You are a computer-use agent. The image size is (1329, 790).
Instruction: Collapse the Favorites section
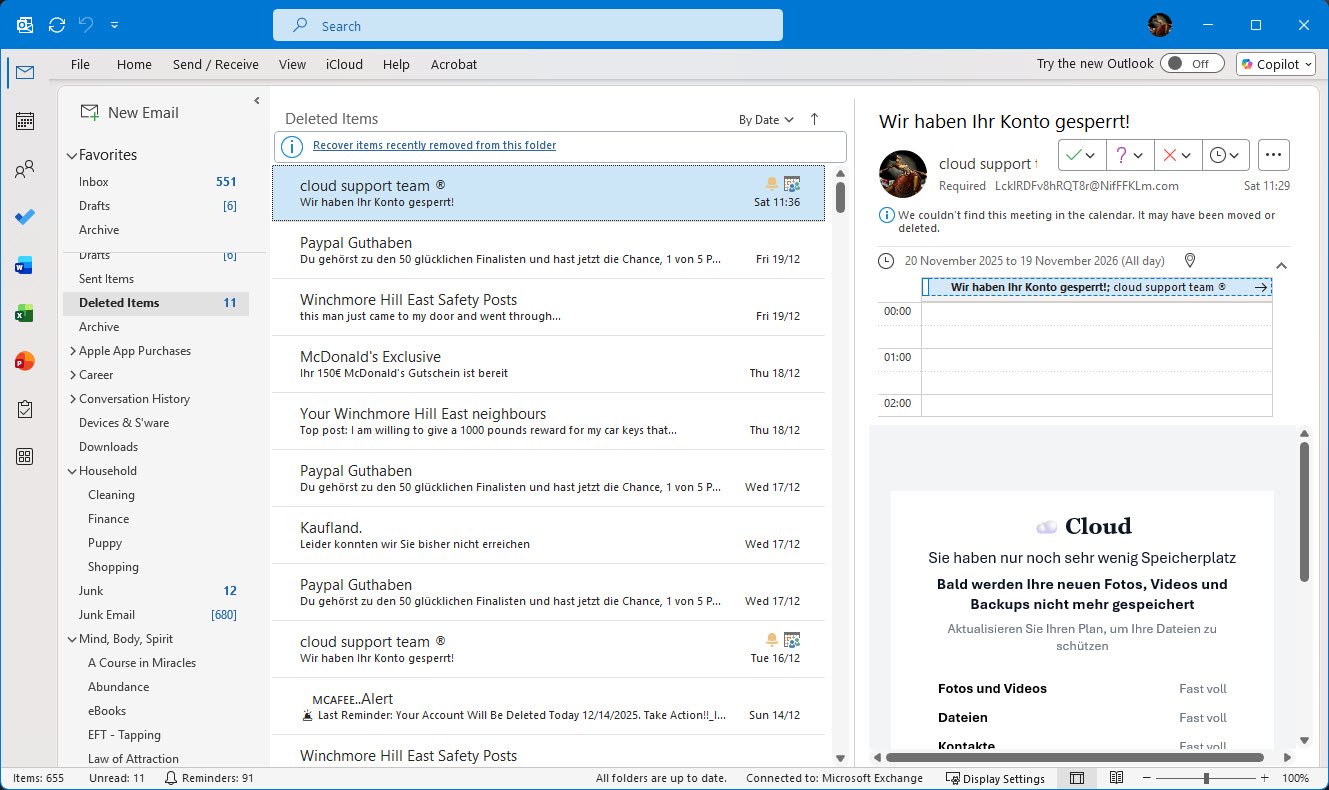(x=71, y=154)
